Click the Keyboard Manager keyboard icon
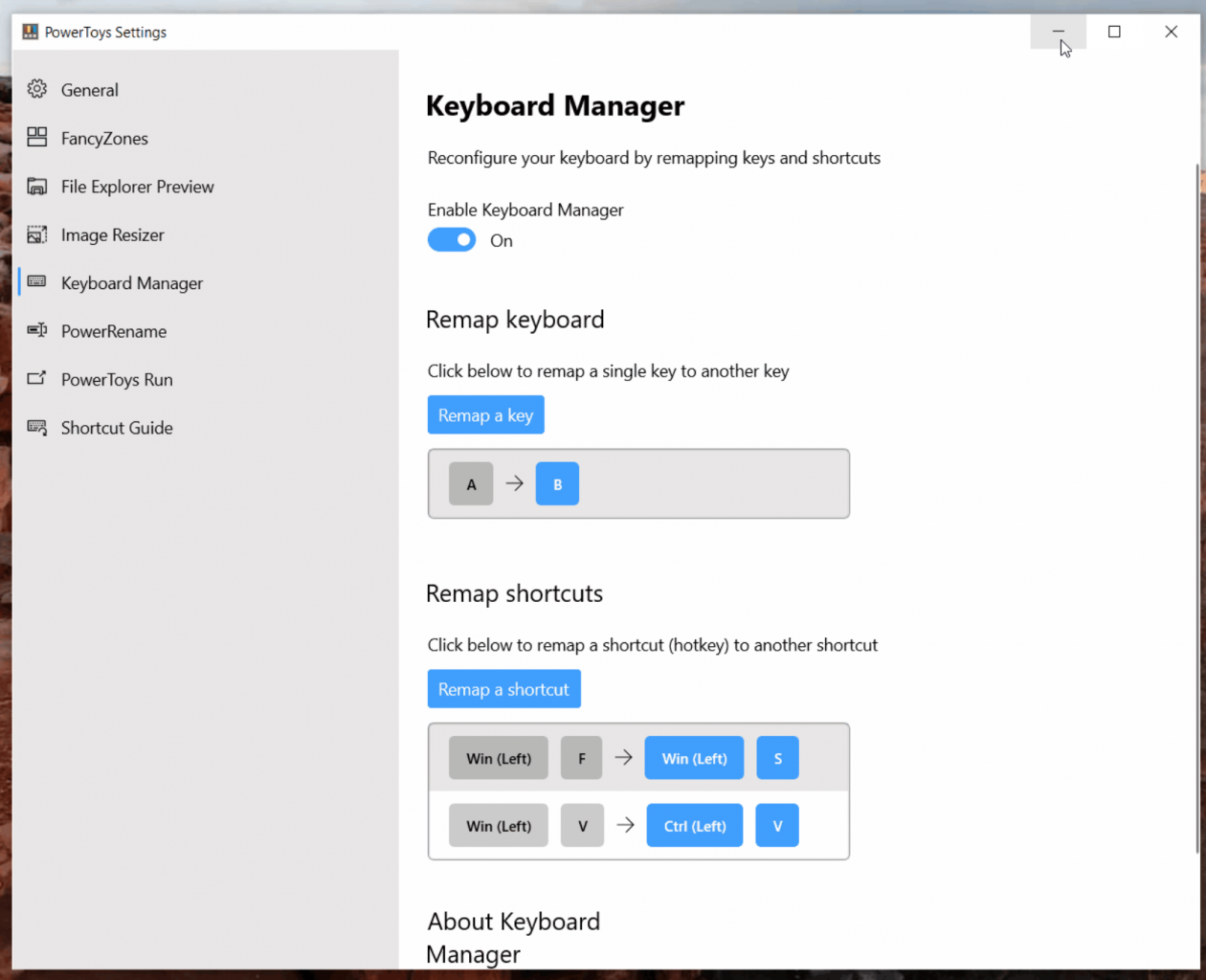 pos(36,281)
